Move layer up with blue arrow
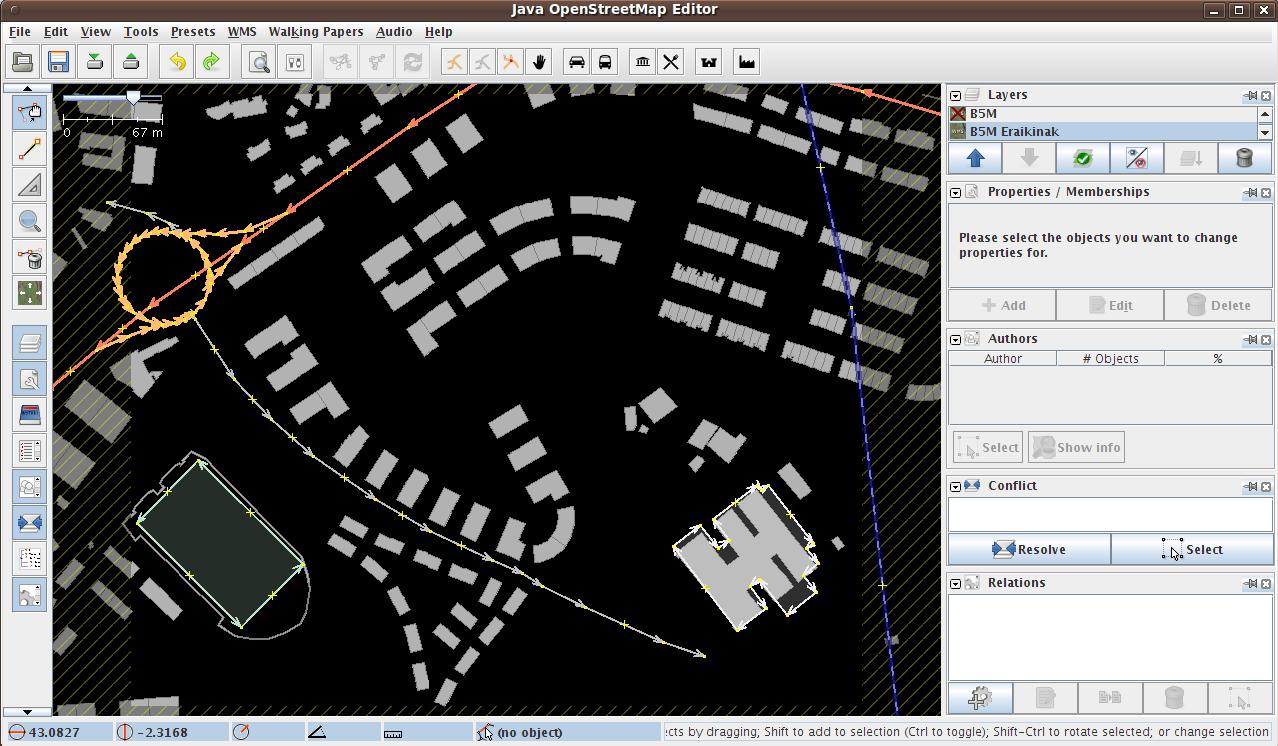 [x=975, y=158]
